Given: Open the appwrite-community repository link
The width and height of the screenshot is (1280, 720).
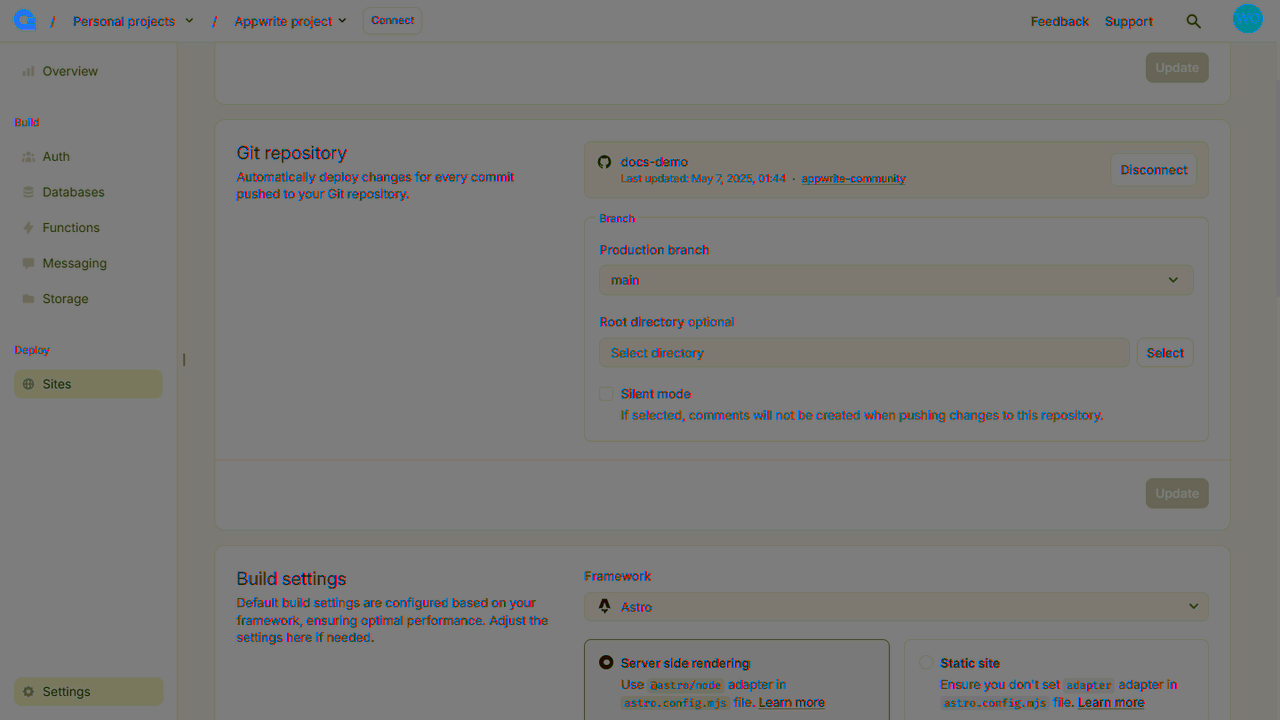Looking at the screenshot, I should point(853,178).
